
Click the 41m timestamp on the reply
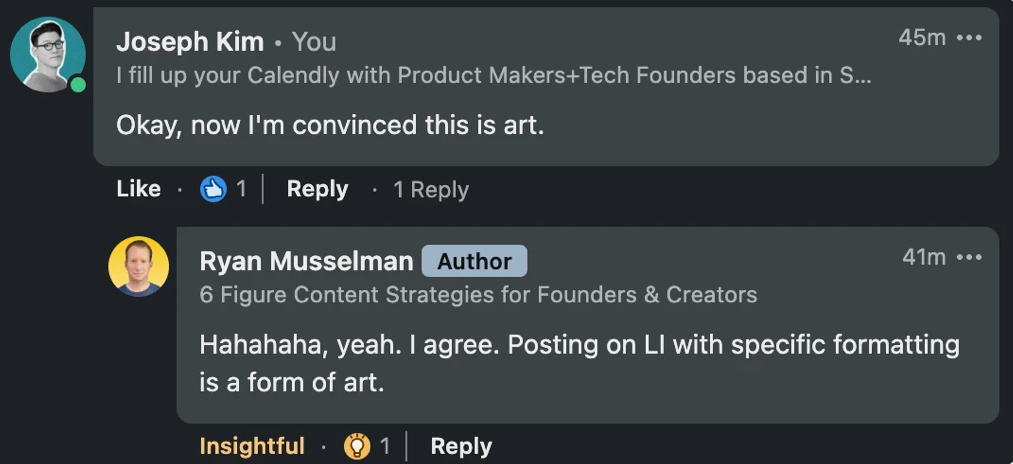point(923,257)
